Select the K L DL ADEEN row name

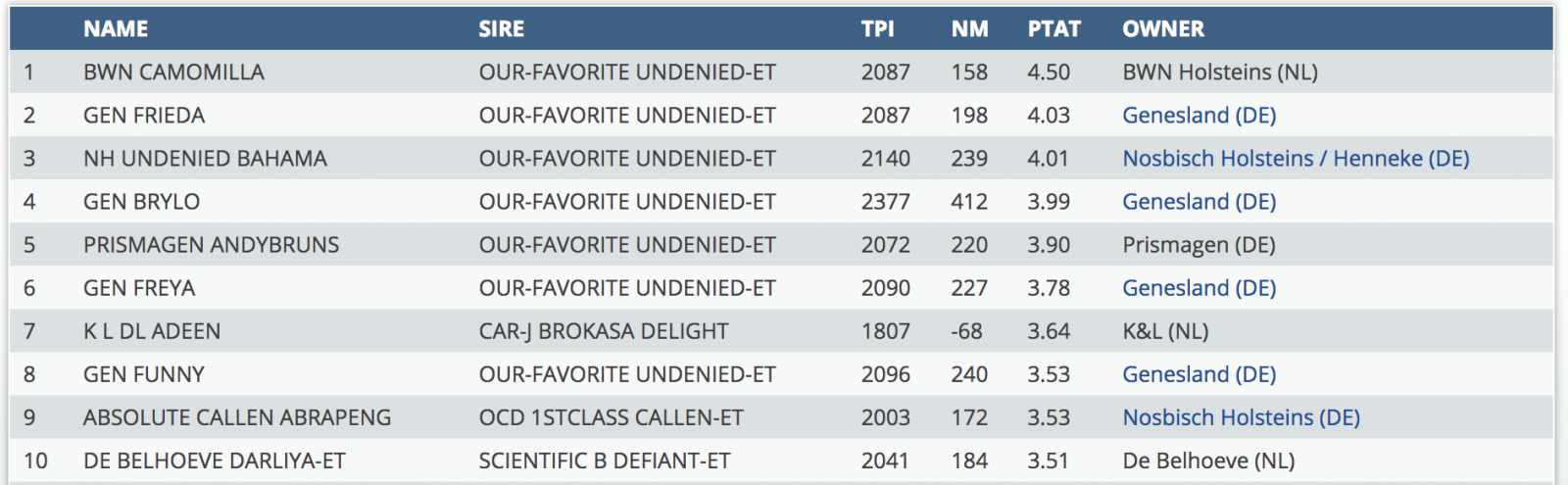point(152,331)
